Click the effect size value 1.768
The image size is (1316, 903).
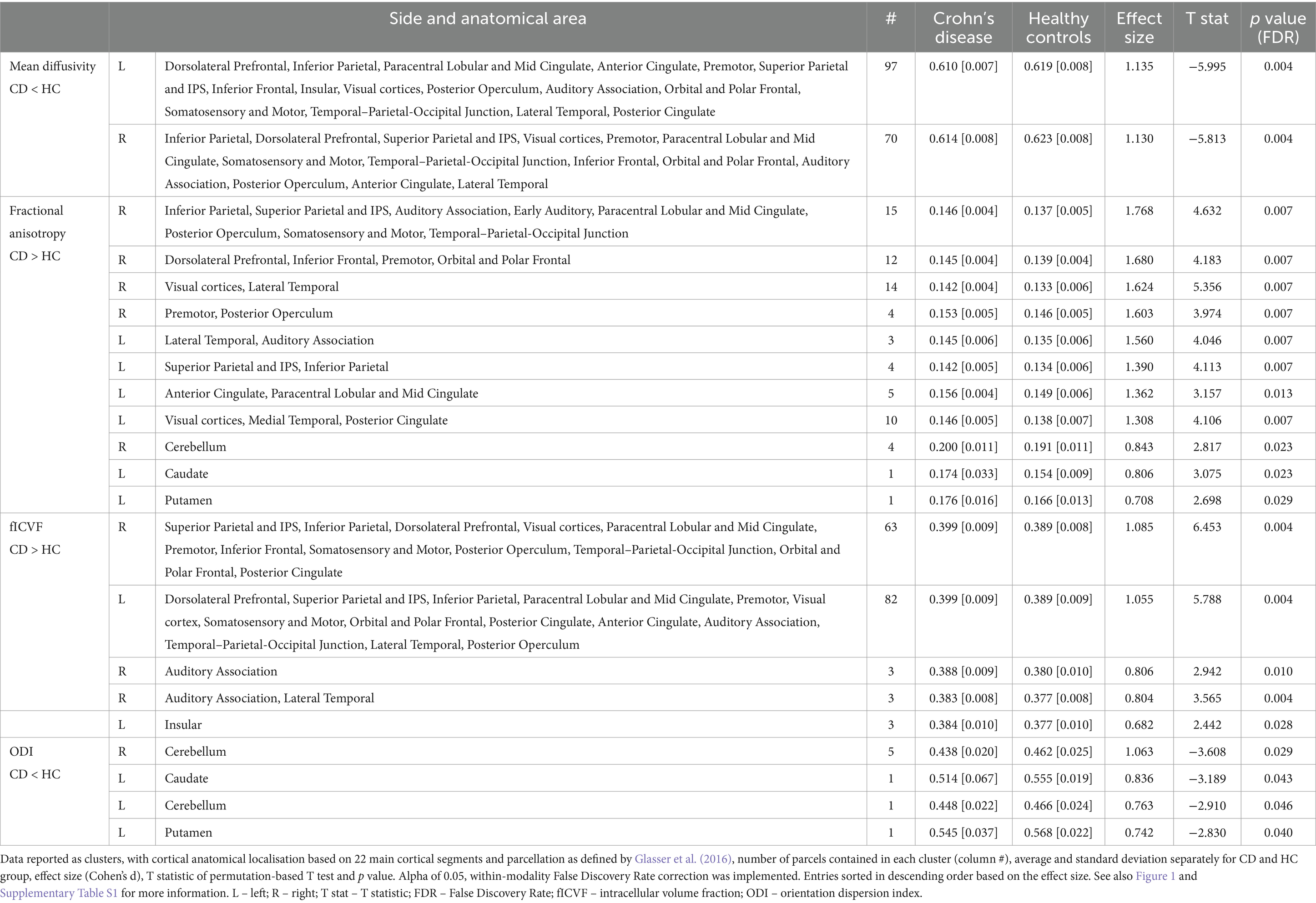tap(1139, 211)
